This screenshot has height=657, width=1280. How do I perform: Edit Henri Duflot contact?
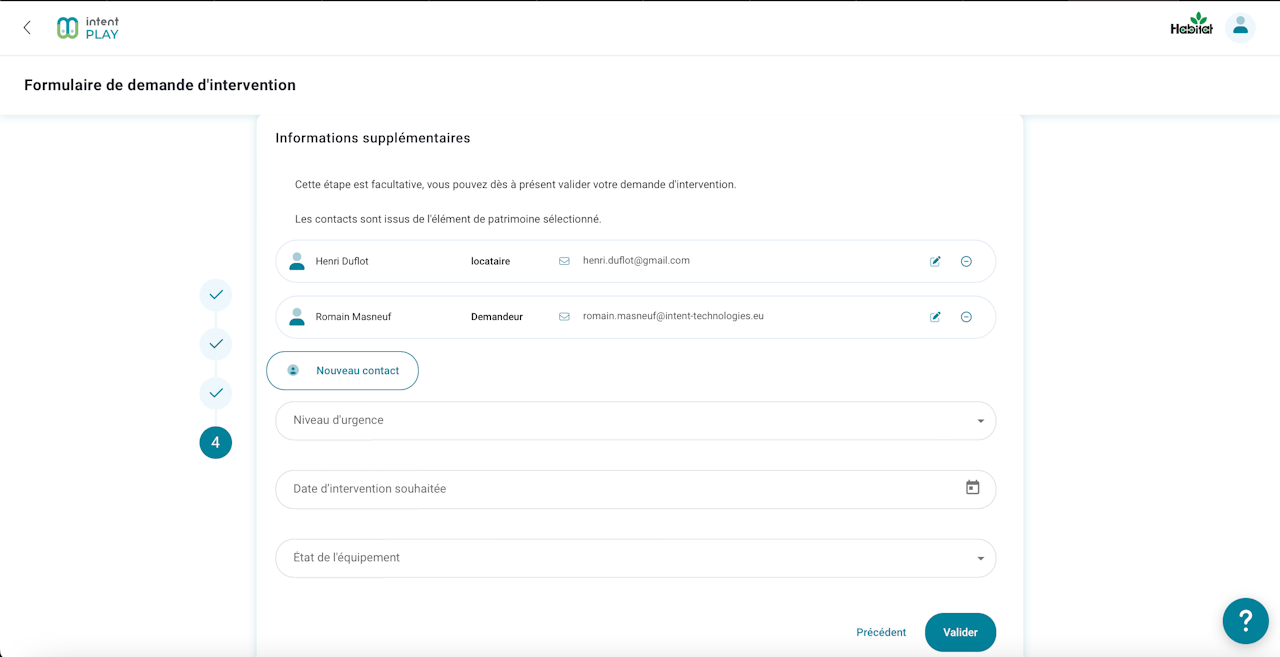coord(935,262)
